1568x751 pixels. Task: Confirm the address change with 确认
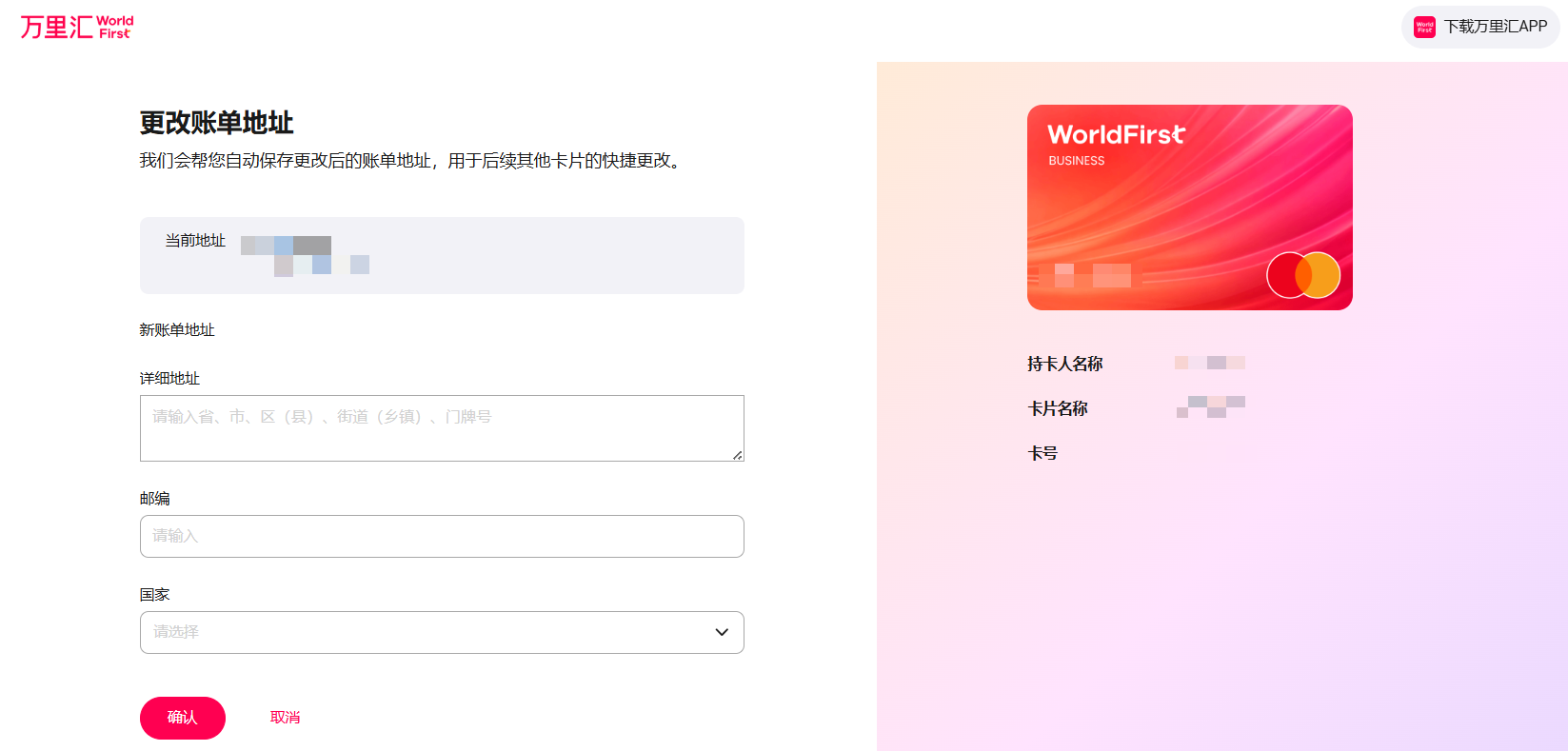click(183, 718)
